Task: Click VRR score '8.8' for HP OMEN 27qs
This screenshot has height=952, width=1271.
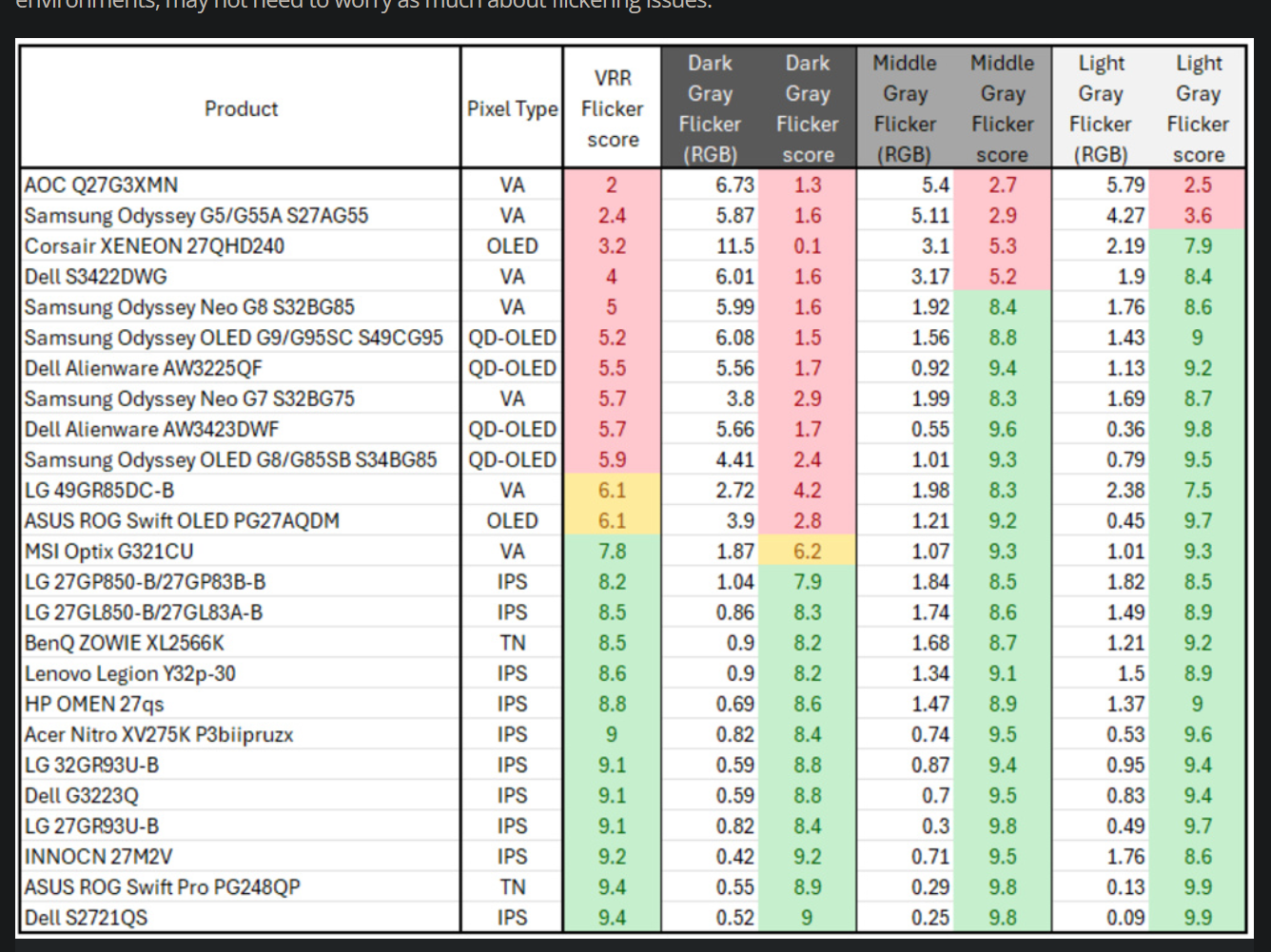Action: point(612,703)
